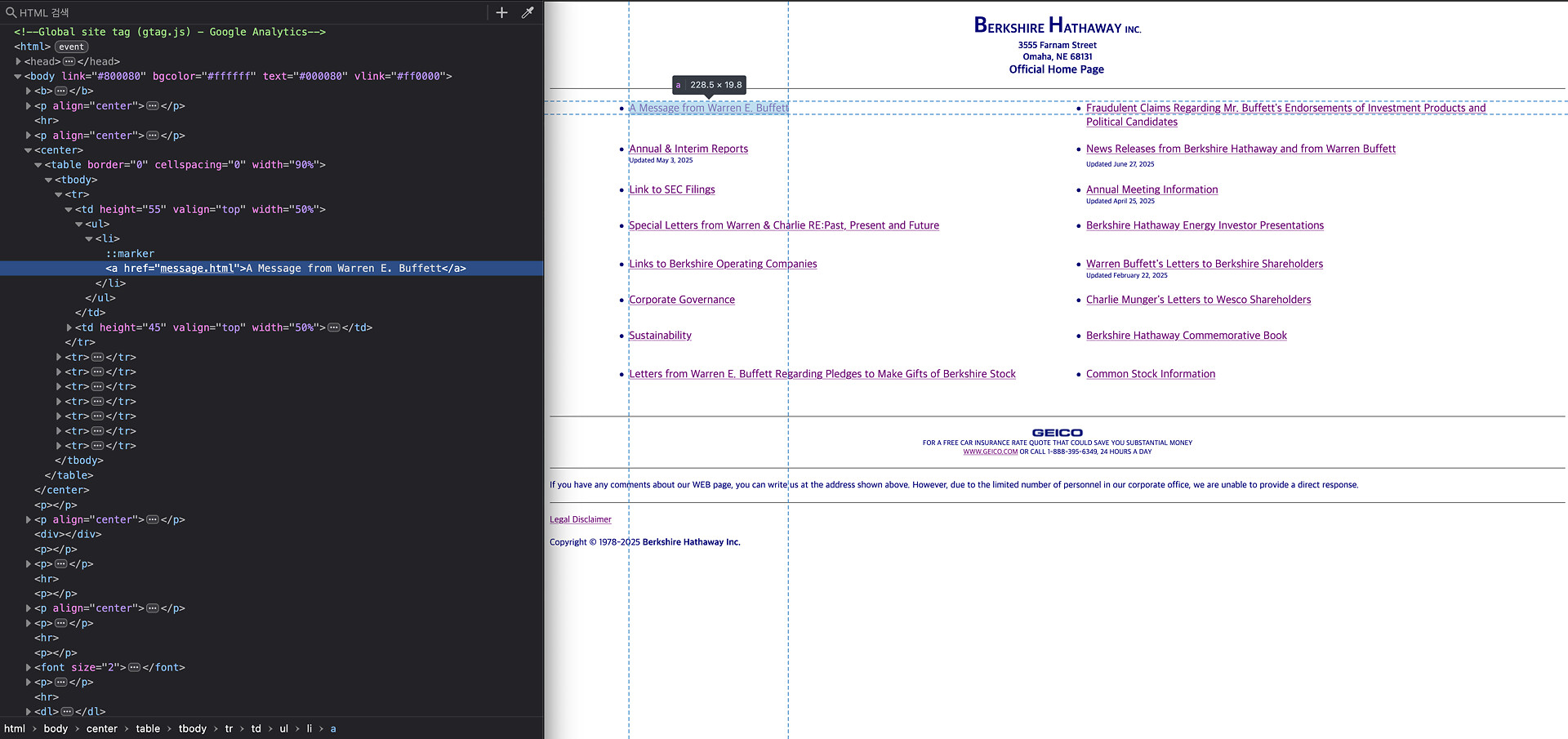1568x739 pixels.
Task: Select the tbody breadcrumb item
Action: (193, 728)
